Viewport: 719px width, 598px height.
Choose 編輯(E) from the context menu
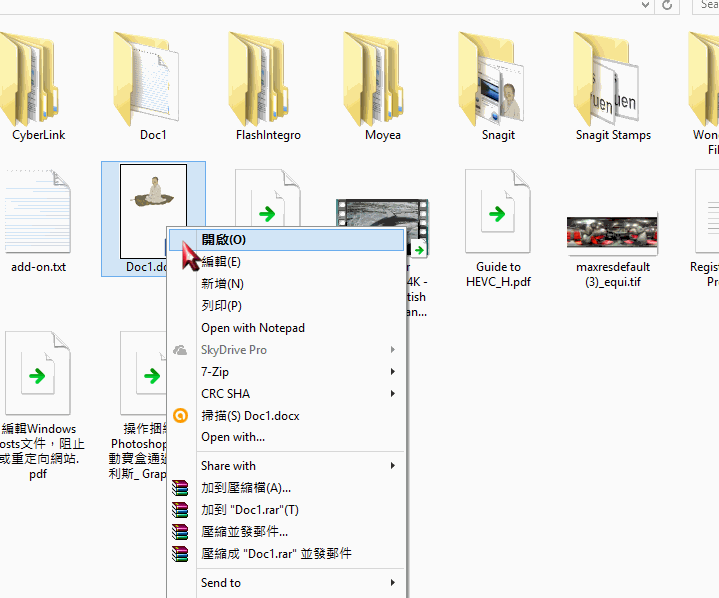[287, 262]
